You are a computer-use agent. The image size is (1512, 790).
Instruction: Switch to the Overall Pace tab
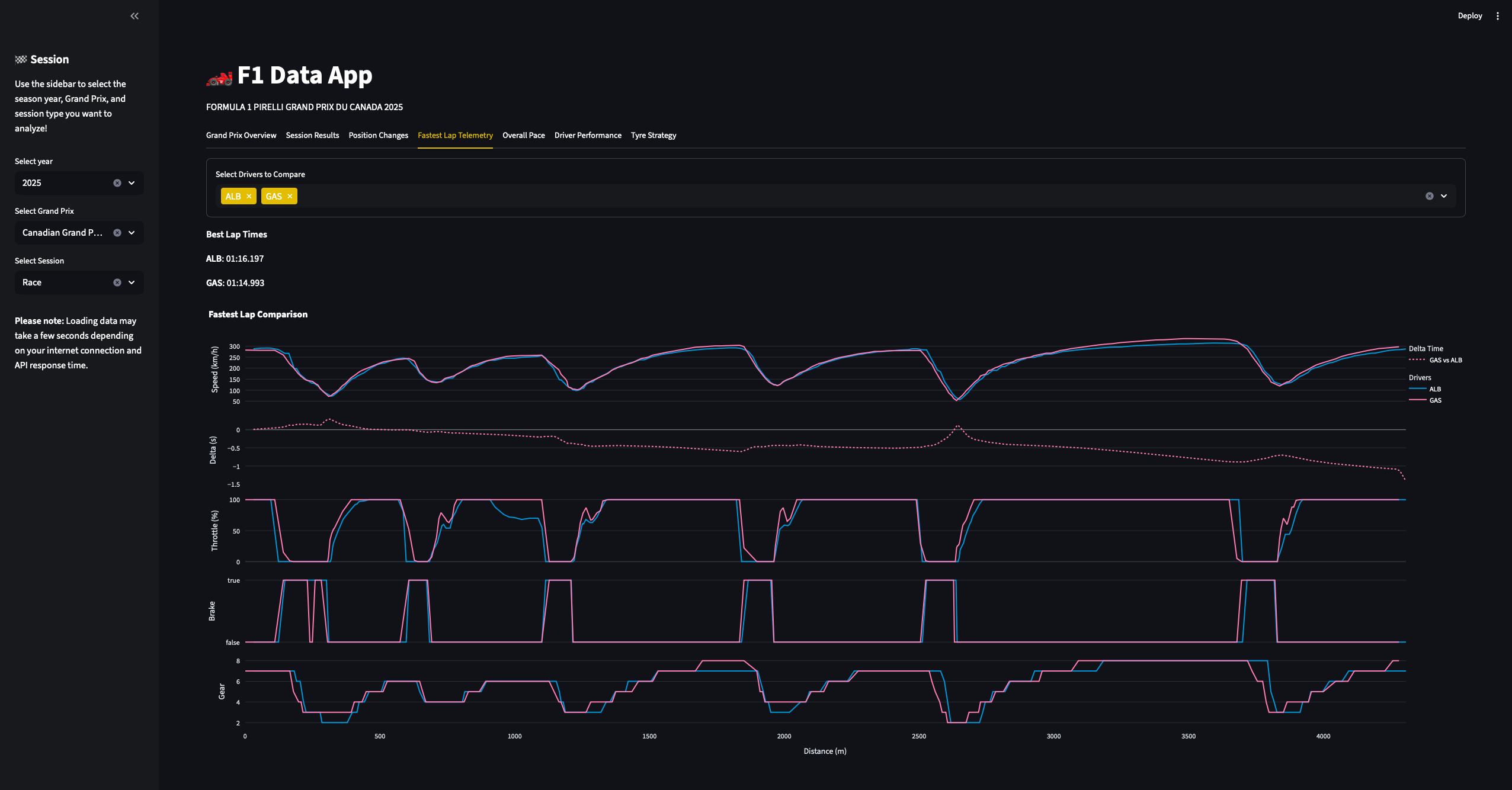(x=524, y=136)
